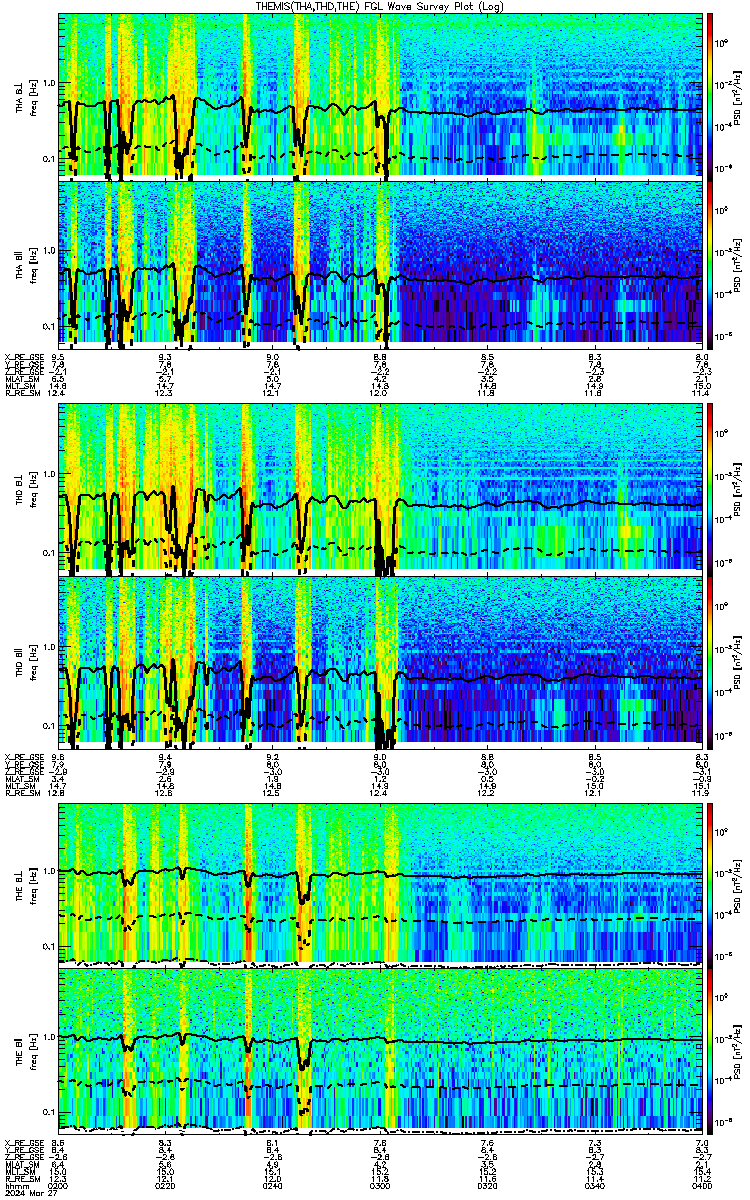Click the PSD color bar of THA B-perpendicular panel
The height and width of the screenshot is (1200, 750).
coord(710,95)
